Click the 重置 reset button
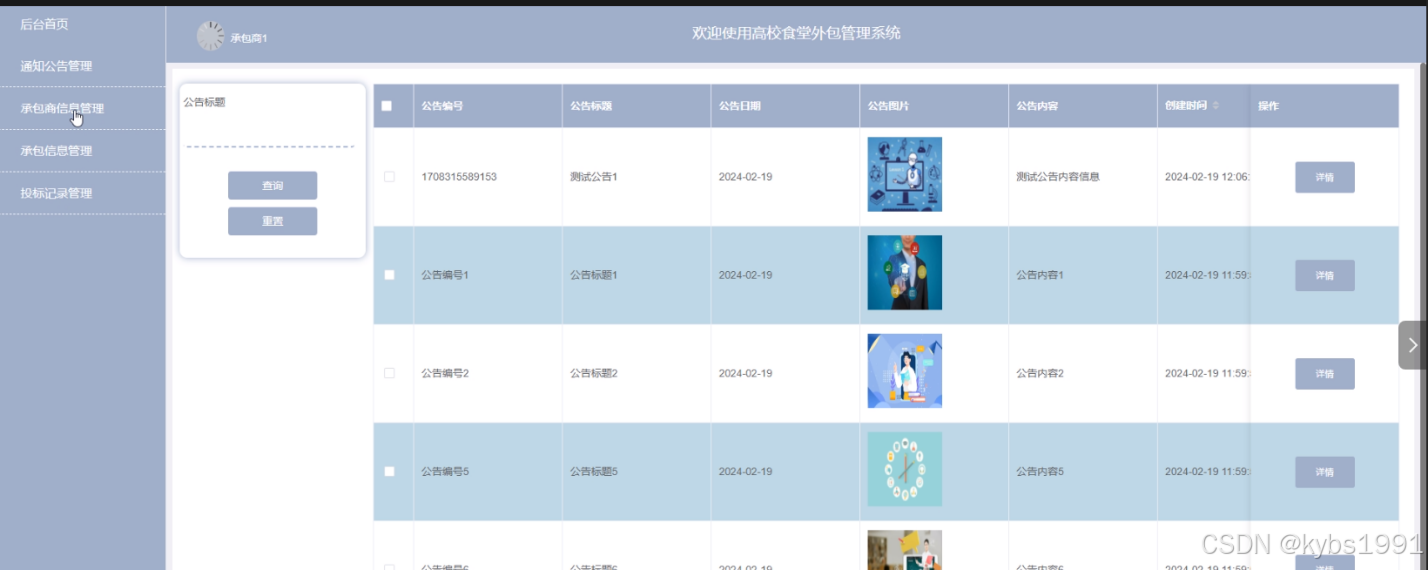 [272, 221]
